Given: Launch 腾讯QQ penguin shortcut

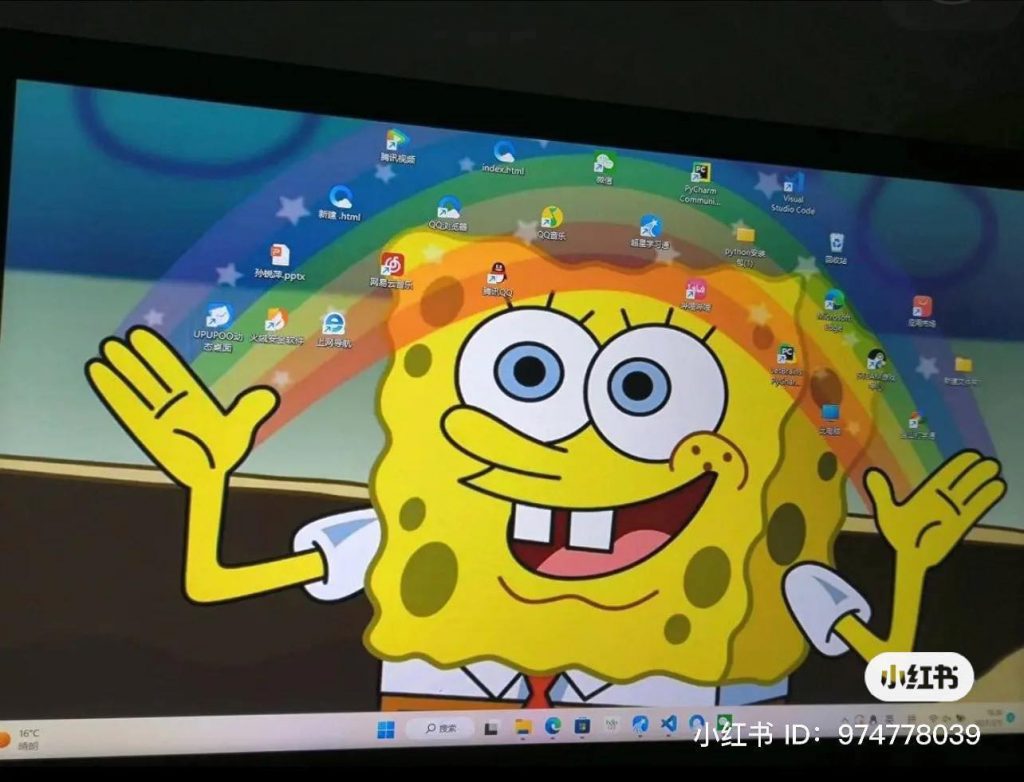Looking at the screenshot, I should point(497,274).
